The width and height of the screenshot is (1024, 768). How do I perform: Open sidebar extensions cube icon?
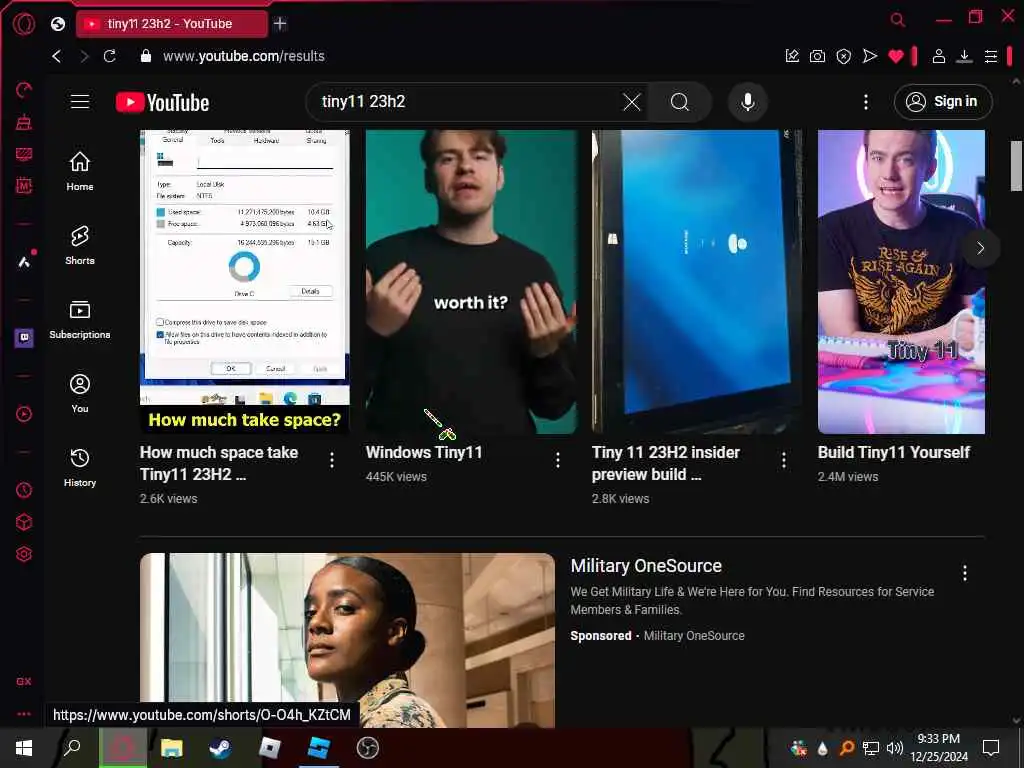coord(24,522)
